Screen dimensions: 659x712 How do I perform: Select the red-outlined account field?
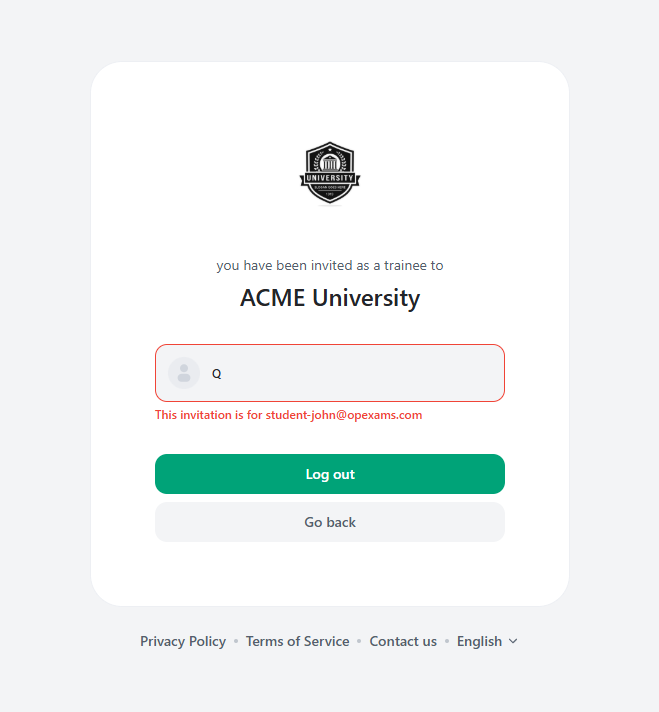(330, 373)
